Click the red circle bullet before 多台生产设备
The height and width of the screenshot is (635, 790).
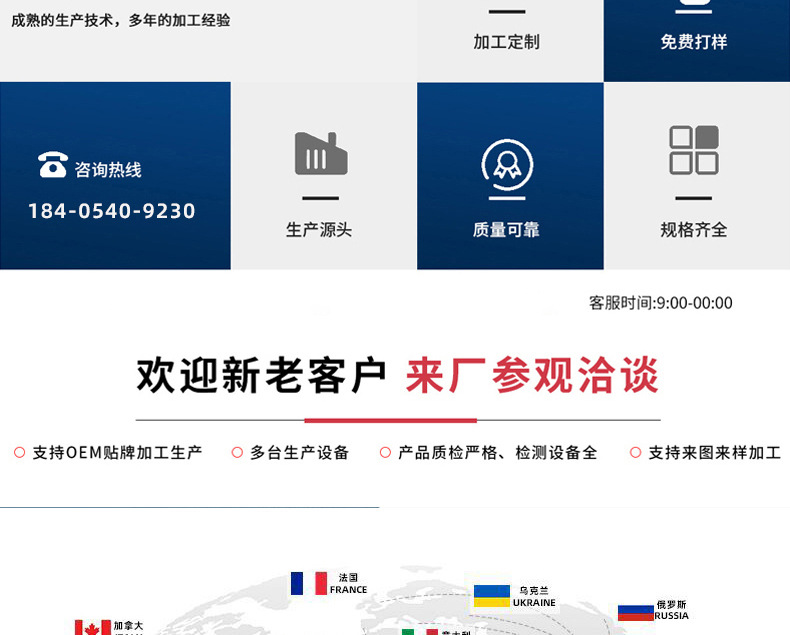237,452
